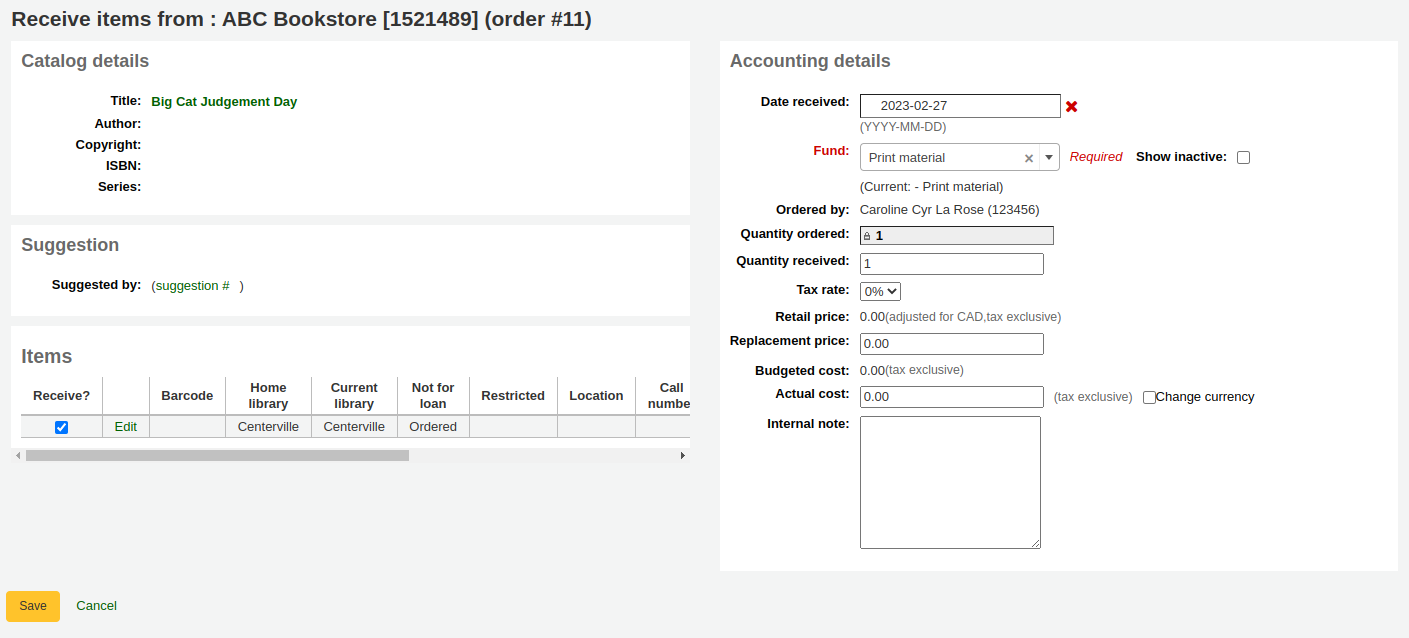Click inside the Internal note text area
The width and height of the screenshot is (1409, 638).
(x=949, y=480)
